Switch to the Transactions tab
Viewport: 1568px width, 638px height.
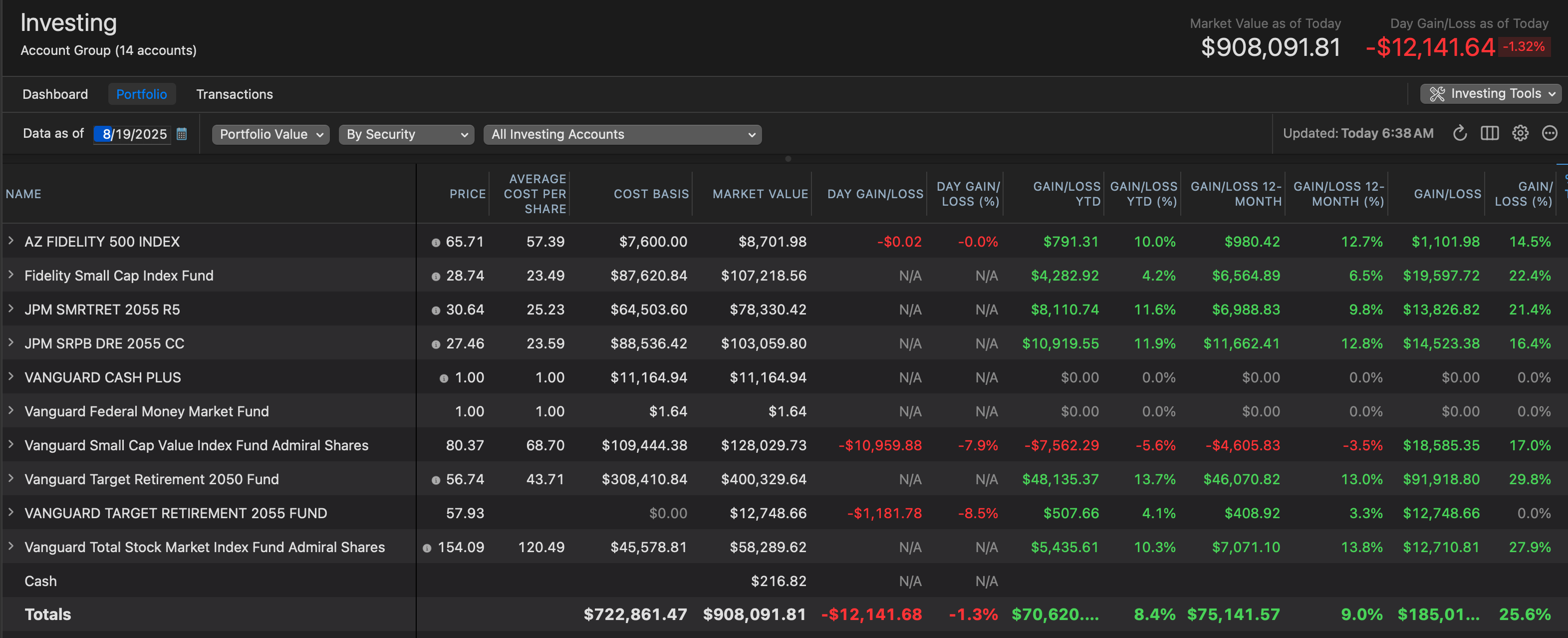pyautogui.click(x=235, y=94)
